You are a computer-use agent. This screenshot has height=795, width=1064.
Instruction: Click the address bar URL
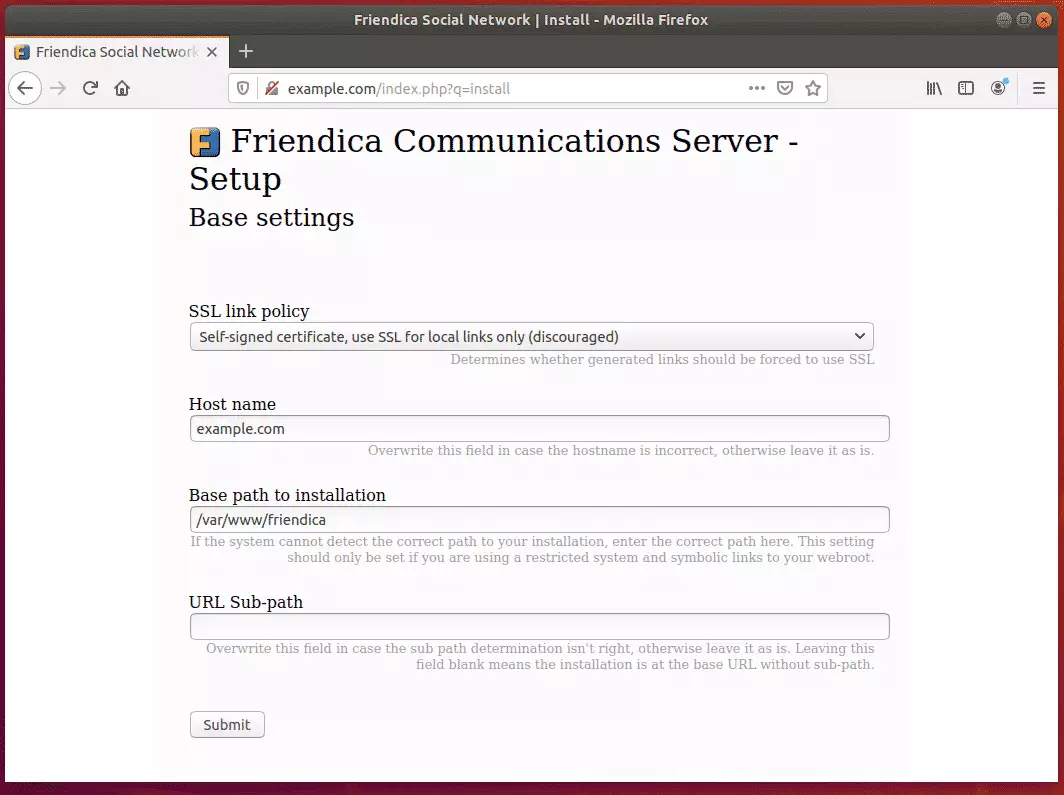tap(399, 89)
